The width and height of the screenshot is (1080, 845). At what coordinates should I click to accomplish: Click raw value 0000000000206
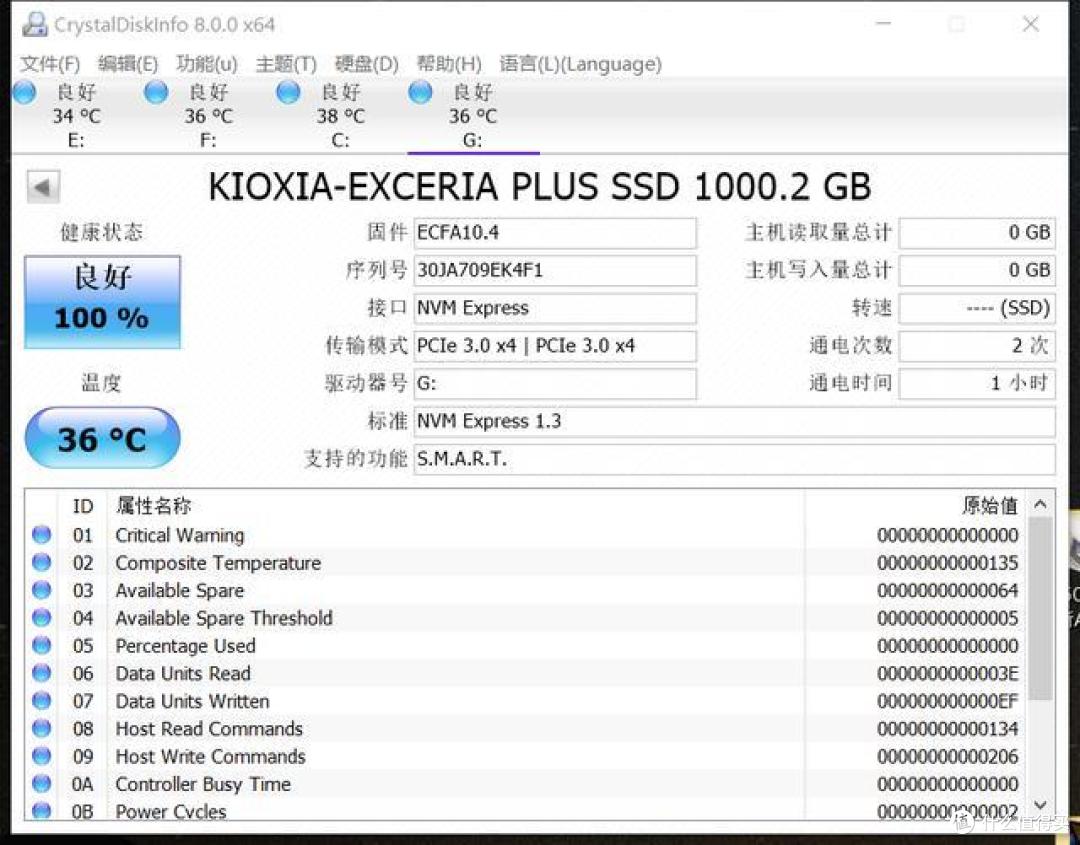pyautogui.click(x=948, y=756)
